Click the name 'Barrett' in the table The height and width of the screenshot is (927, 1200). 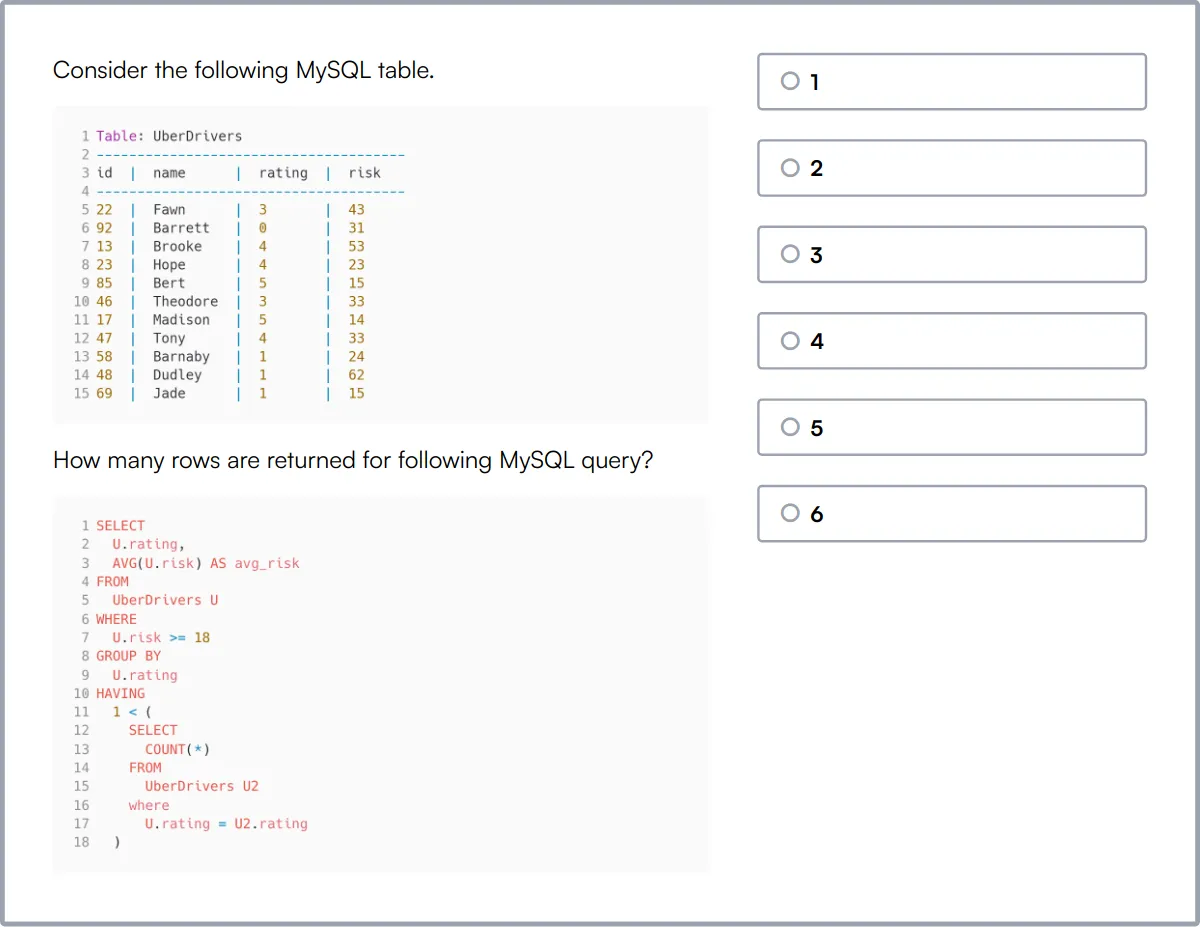click(181, 228)
